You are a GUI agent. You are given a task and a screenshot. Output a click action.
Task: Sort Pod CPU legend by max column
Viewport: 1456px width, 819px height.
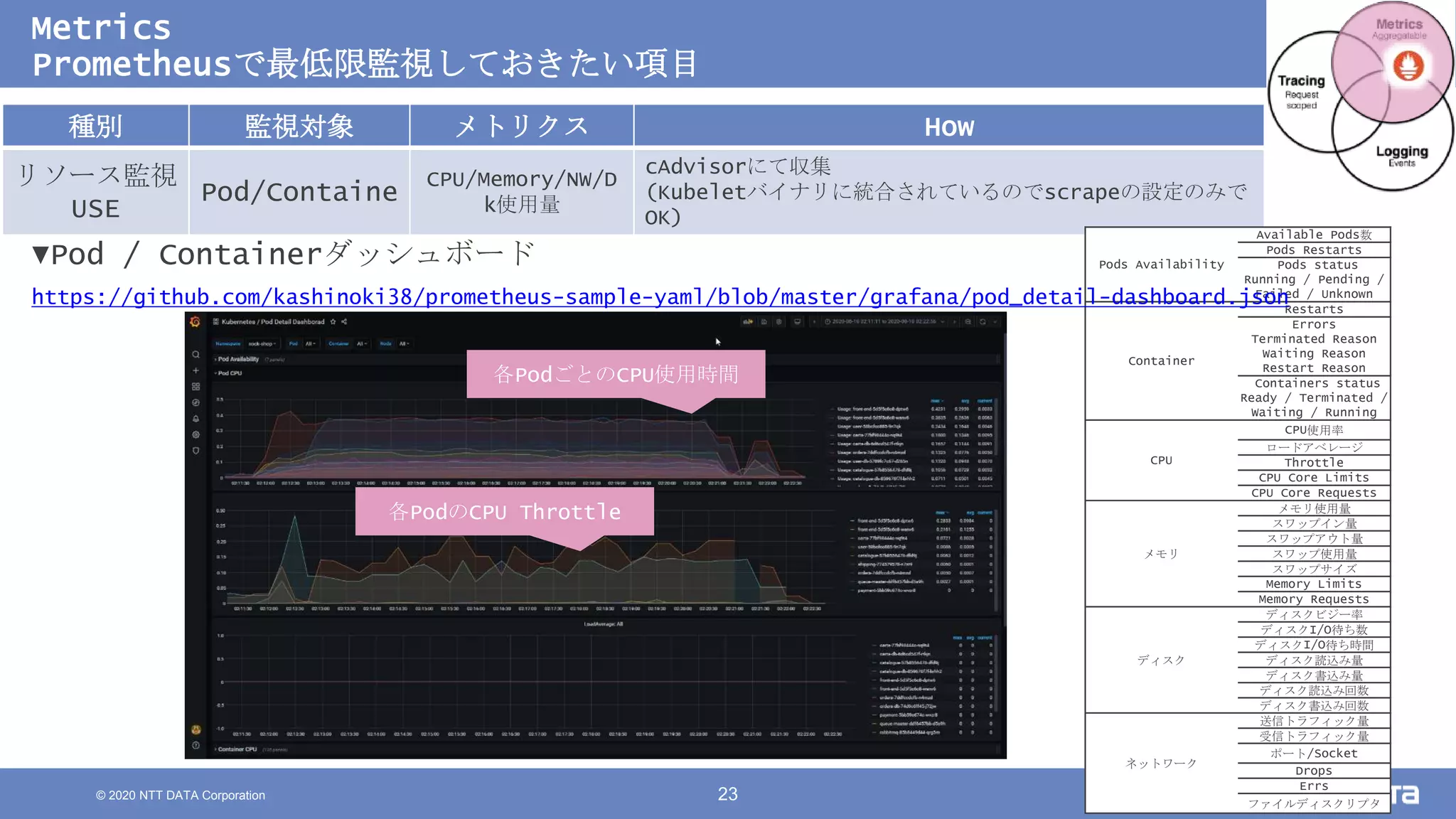[x=938, y=401]
